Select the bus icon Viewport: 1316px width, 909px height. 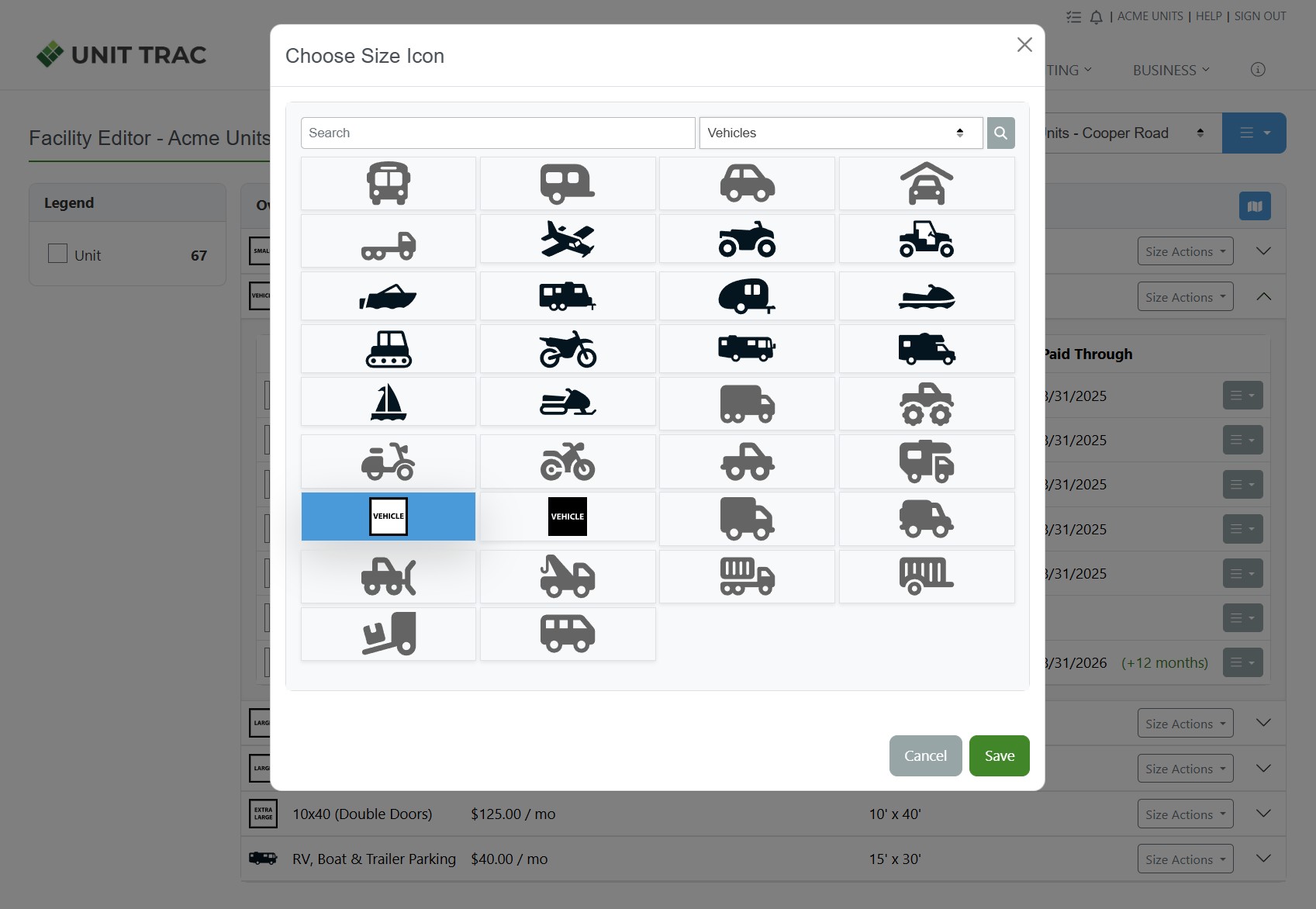click(388, 184)
